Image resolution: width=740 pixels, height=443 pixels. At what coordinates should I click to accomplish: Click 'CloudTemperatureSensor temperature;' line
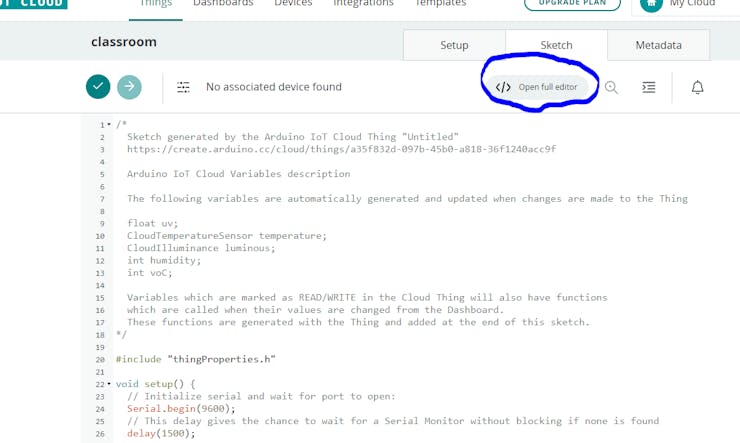[227, 235]
